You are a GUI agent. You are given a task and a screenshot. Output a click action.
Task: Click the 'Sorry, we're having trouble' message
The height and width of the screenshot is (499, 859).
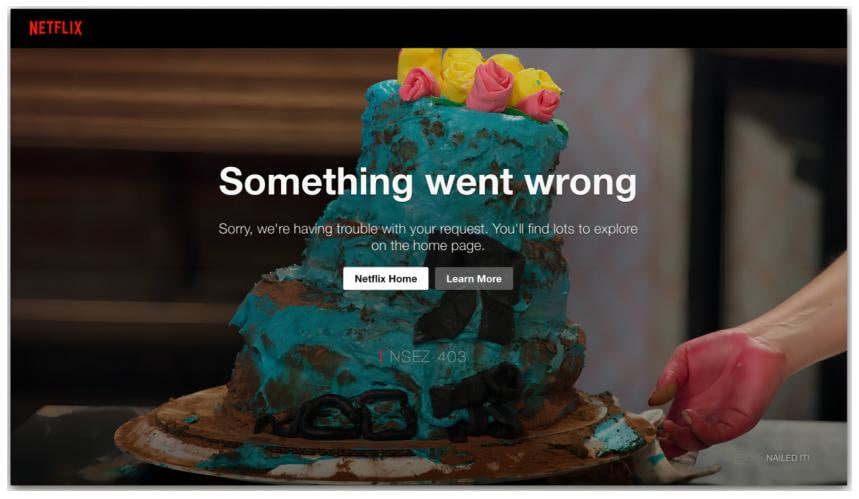pos(428,237)
